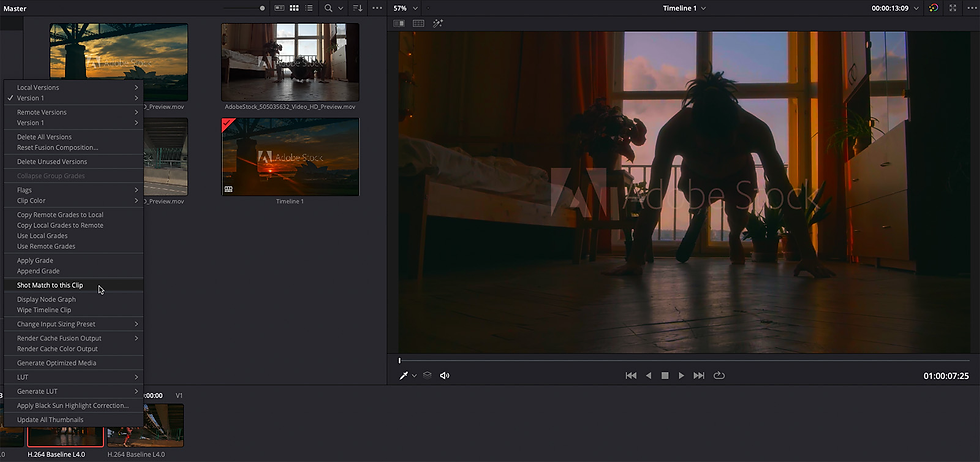Toggle loop playback button
Screen dimensions: 980x462
point(719,375)
